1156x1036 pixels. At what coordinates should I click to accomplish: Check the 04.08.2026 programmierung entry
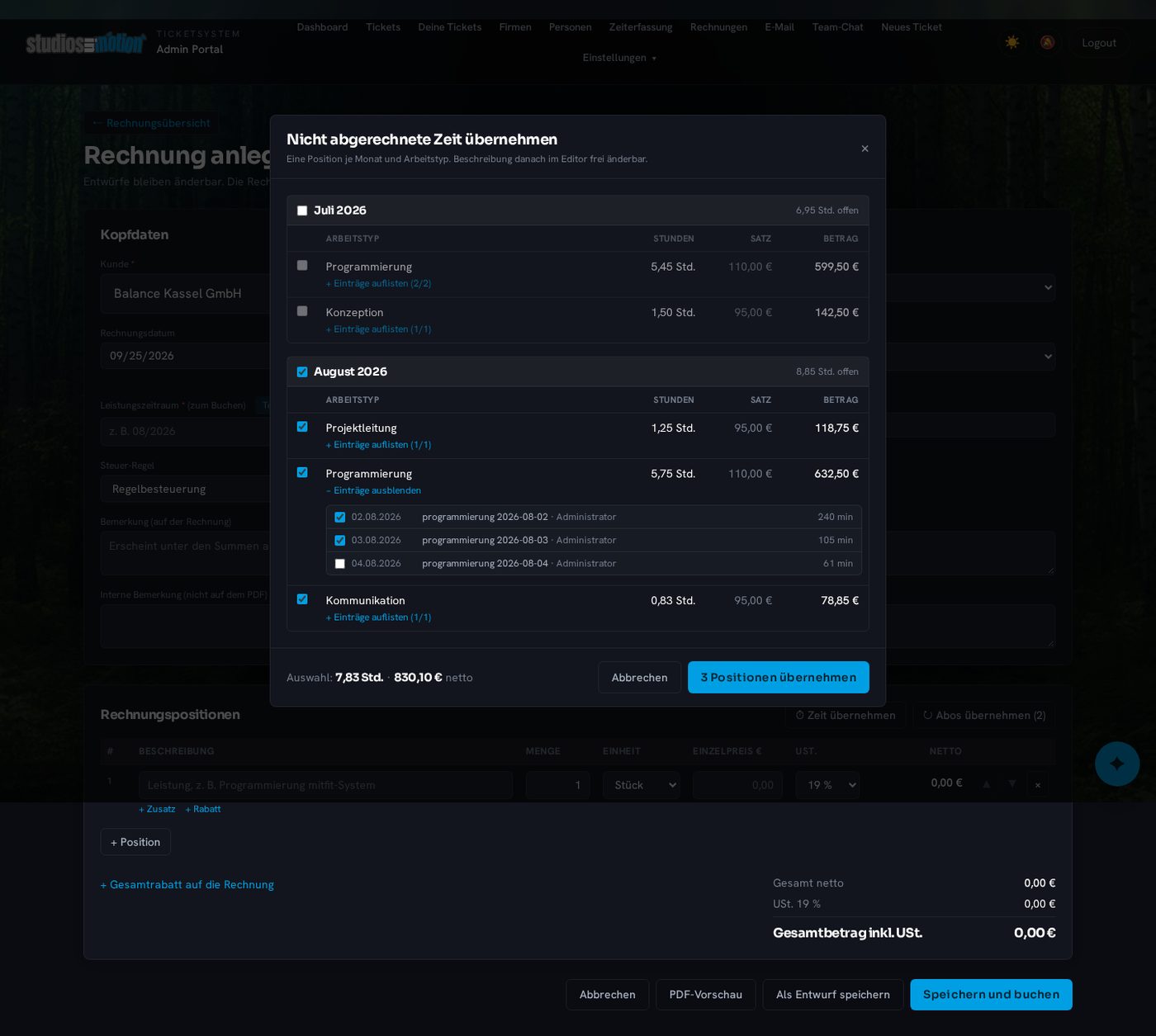(x=340, y=564)
